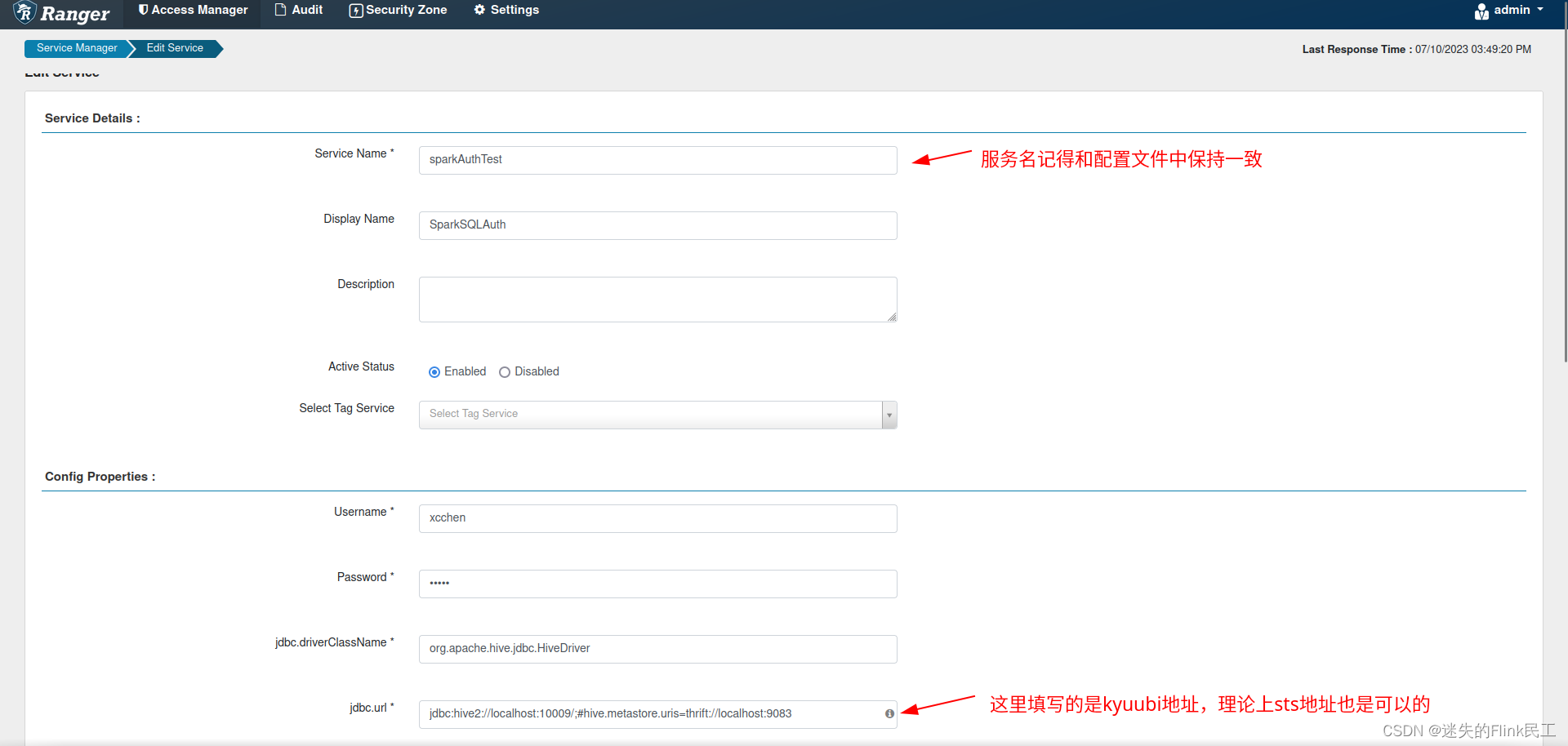The image size is (1568, 746).
Task: Click the admin user icon
Action: (x=1481, y=11)
